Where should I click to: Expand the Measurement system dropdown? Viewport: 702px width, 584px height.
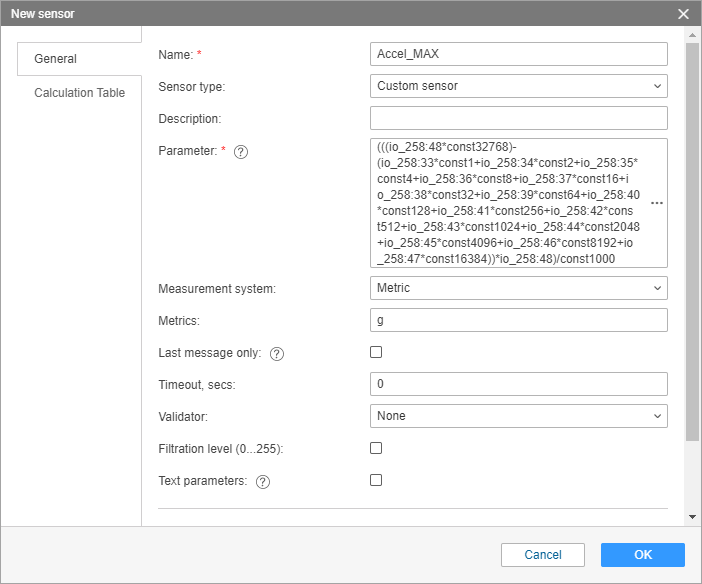(x=518, y=288)
